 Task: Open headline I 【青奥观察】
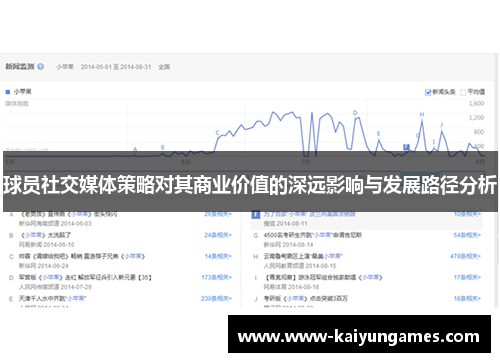[323, 277]
